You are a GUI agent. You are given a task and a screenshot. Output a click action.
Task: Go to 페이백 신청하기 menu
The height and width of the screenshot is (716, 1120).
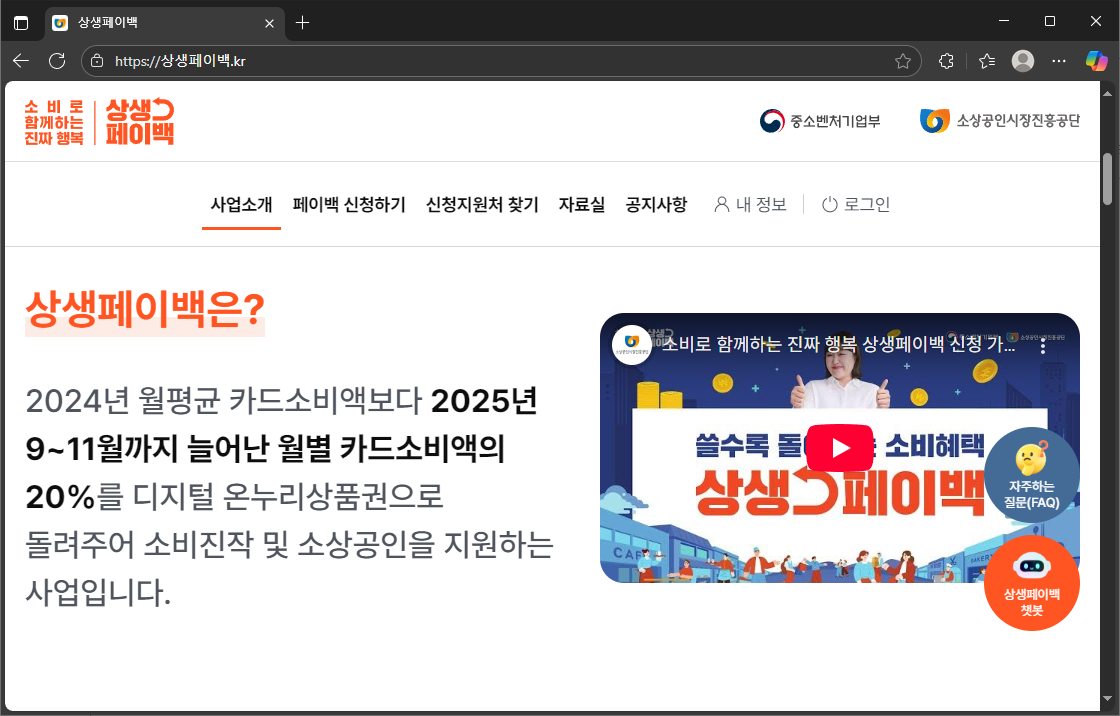(x=349, y=205)
